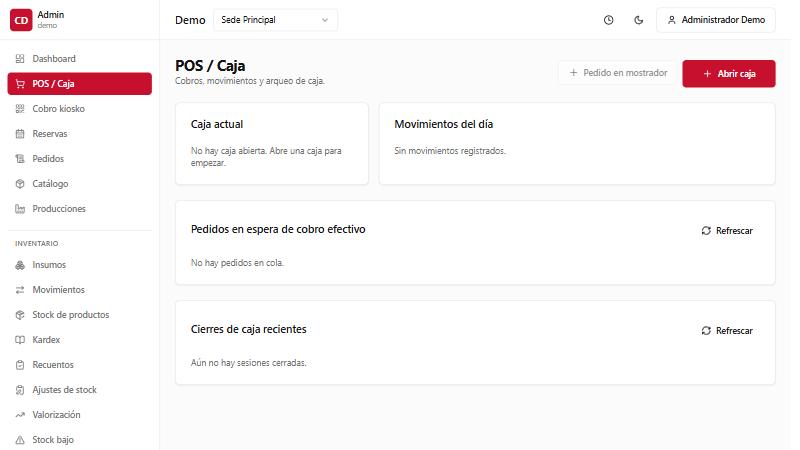Click the Stock bajo warning icon
The height and width of the screenshot is (450, 800).
tap(20, 440)
